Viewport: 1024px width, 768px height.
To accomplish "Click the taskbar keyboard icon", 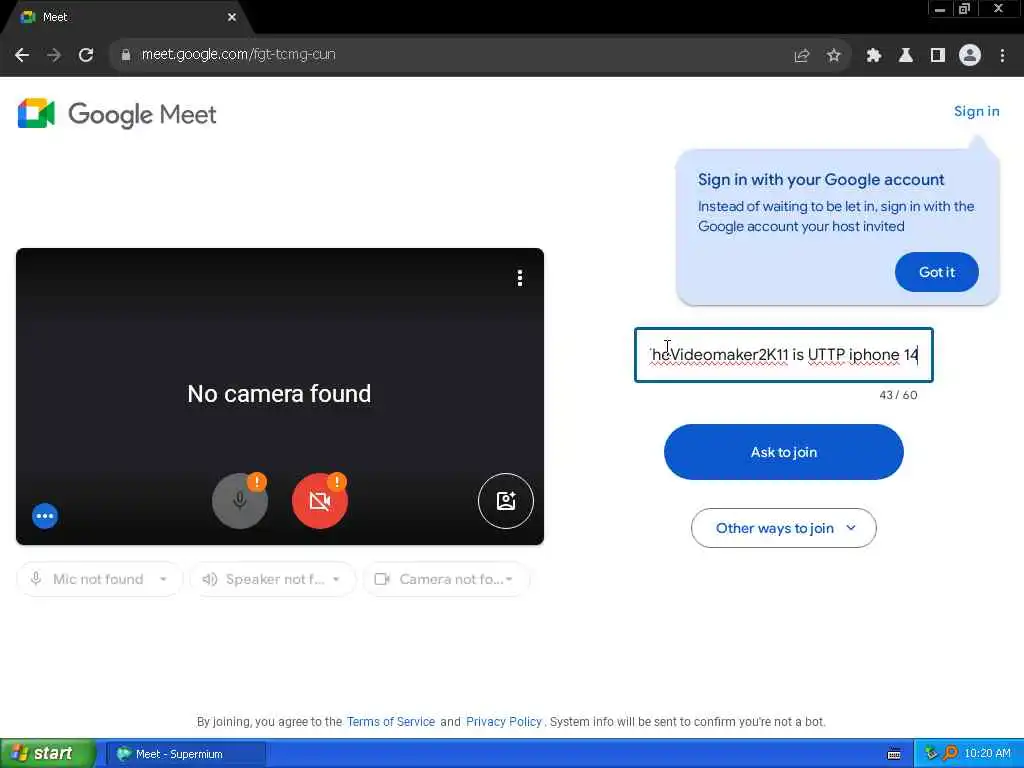I will [894, 754].
